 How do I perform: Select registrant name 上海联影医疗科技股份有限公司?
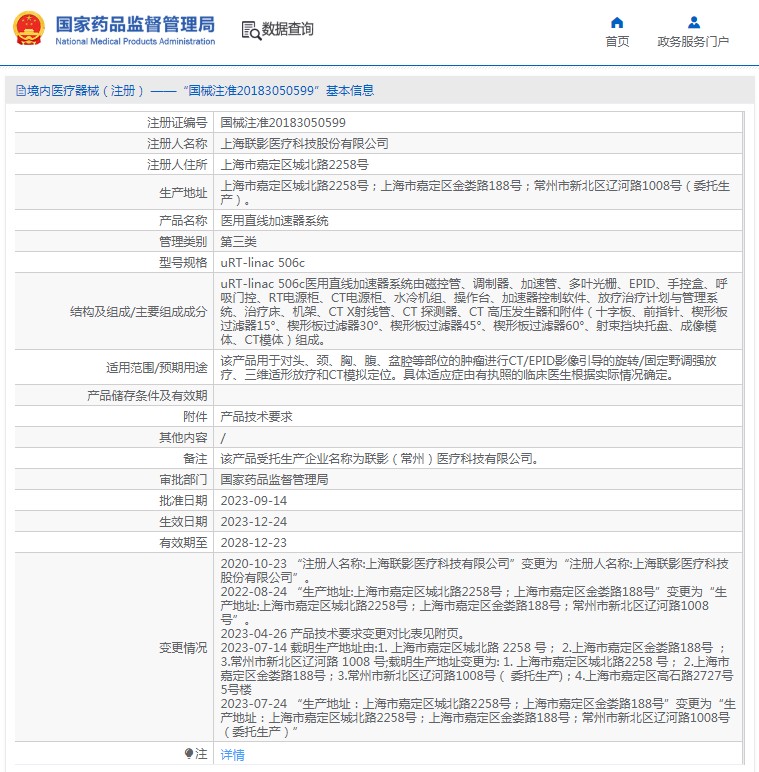[x=304, y=144]
